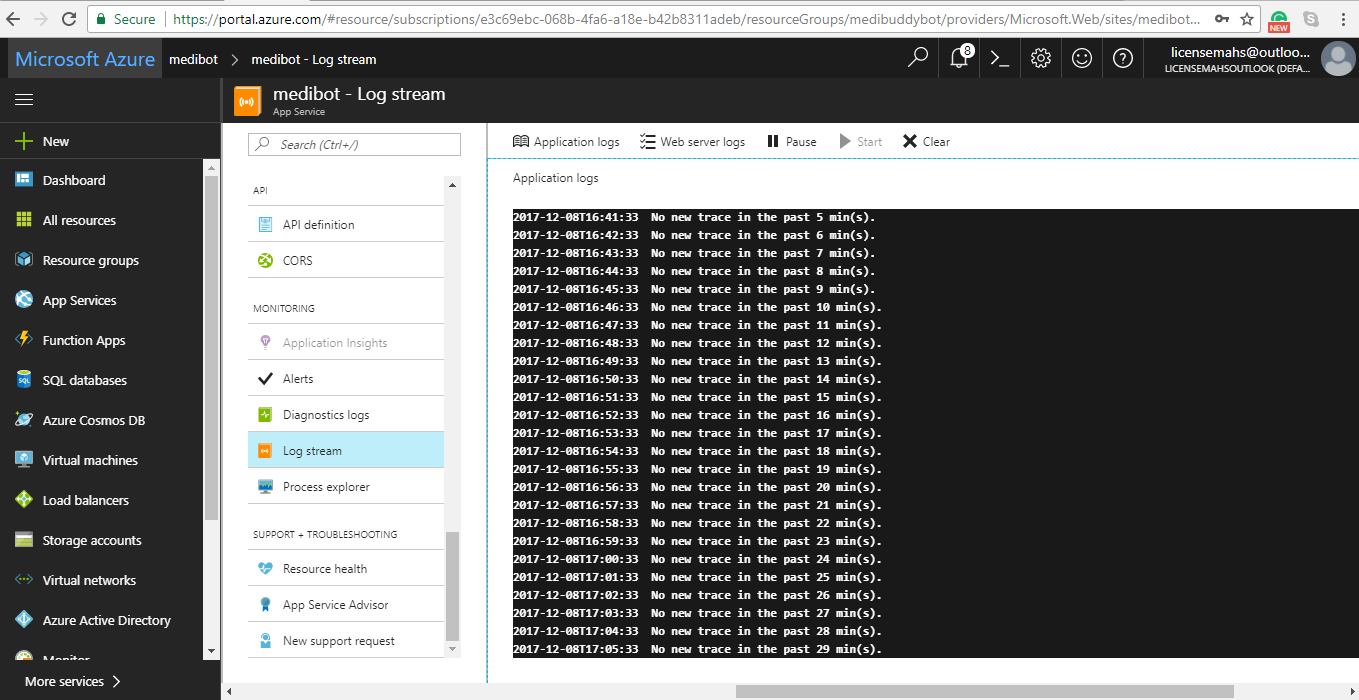Open the notifications bell icon

point(960,57)
